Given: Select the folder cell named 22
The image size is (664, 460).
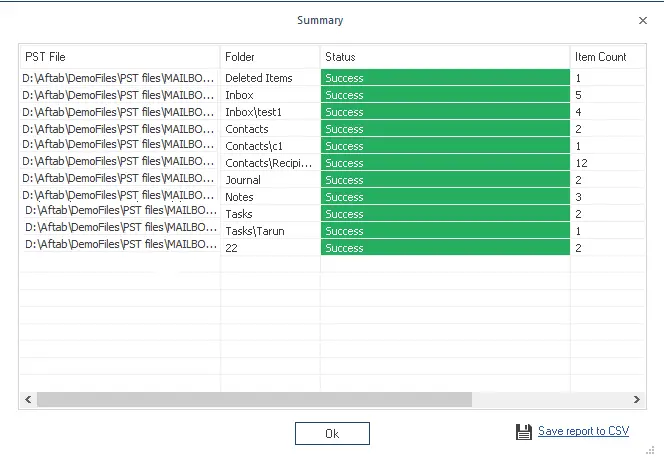Looking at the screenshot, I should click(270, 248).
